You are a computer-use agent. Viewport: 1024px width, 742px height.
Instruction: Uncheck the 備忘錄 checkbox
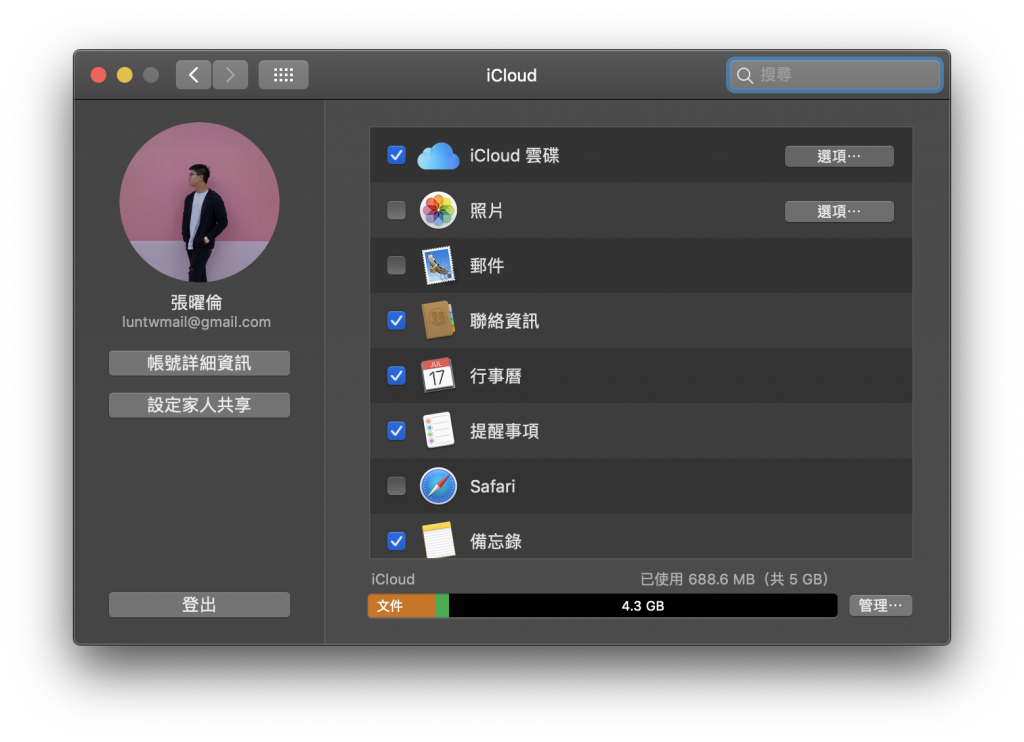coord(396,541)
